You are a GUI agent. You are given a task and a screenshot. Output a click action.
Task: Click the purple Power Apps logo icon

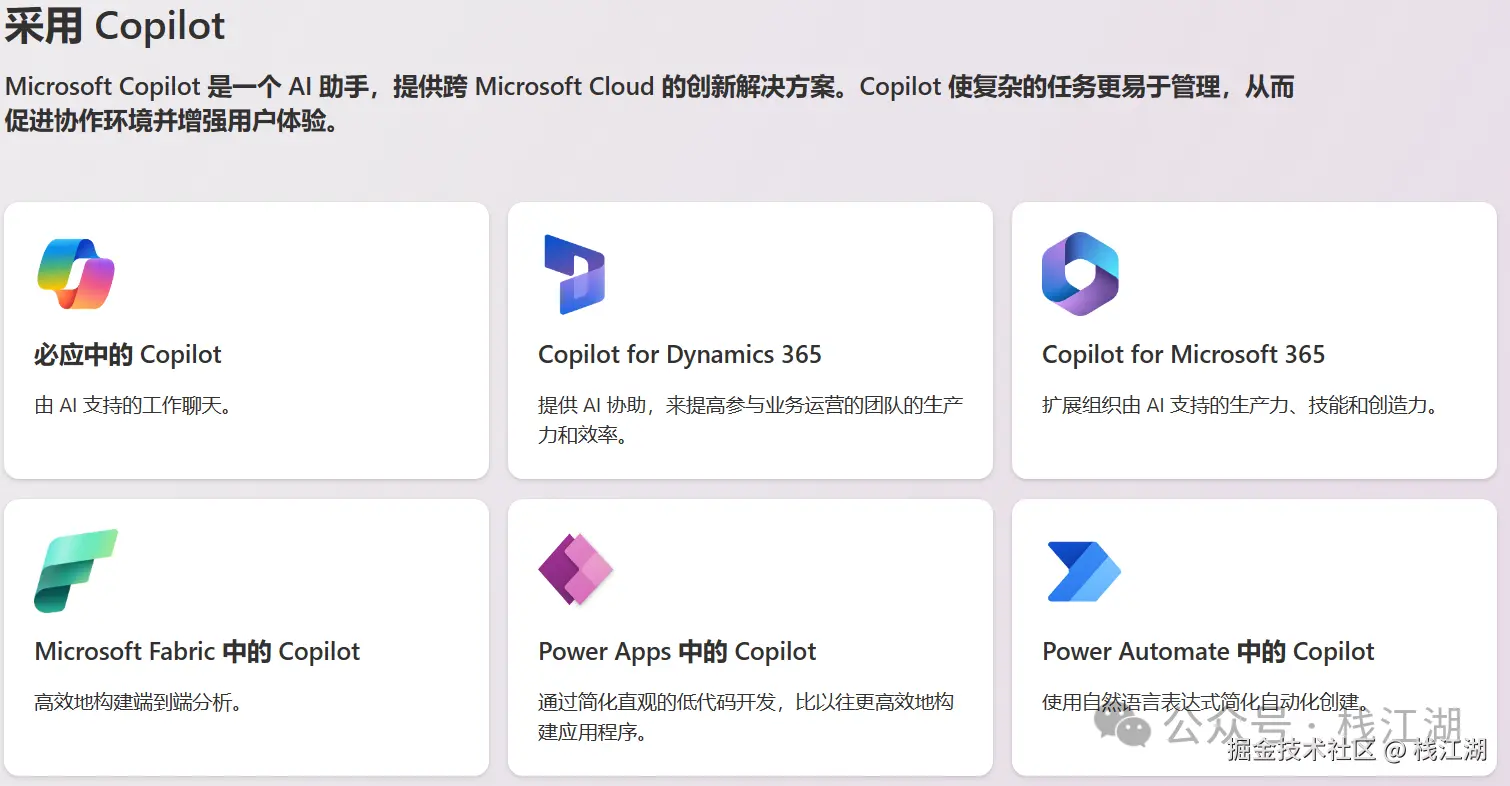click(x=575, y=569)
